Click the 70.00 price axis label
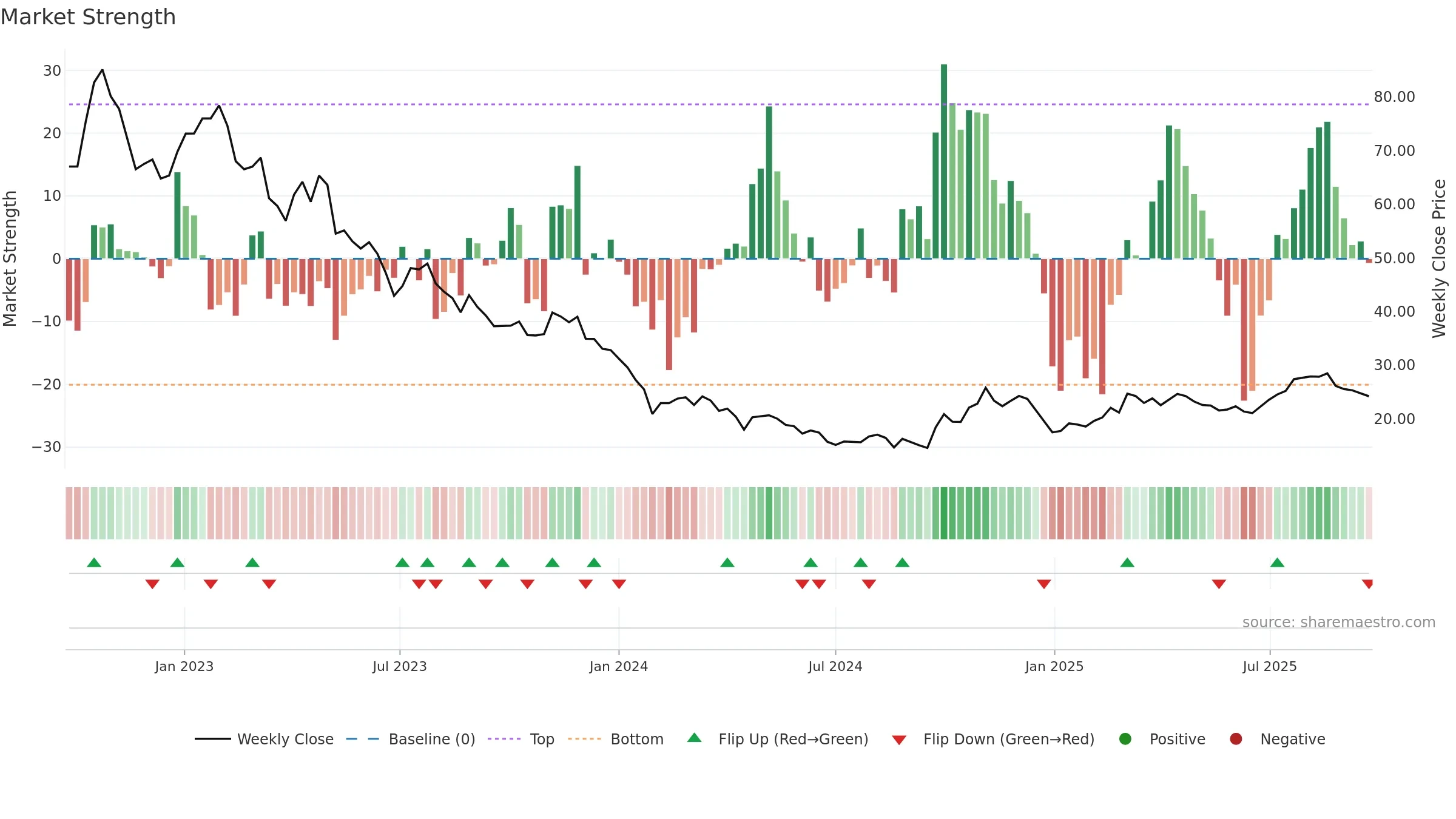The height and width of the screenshot is (819, 1456). point(1395,150)
